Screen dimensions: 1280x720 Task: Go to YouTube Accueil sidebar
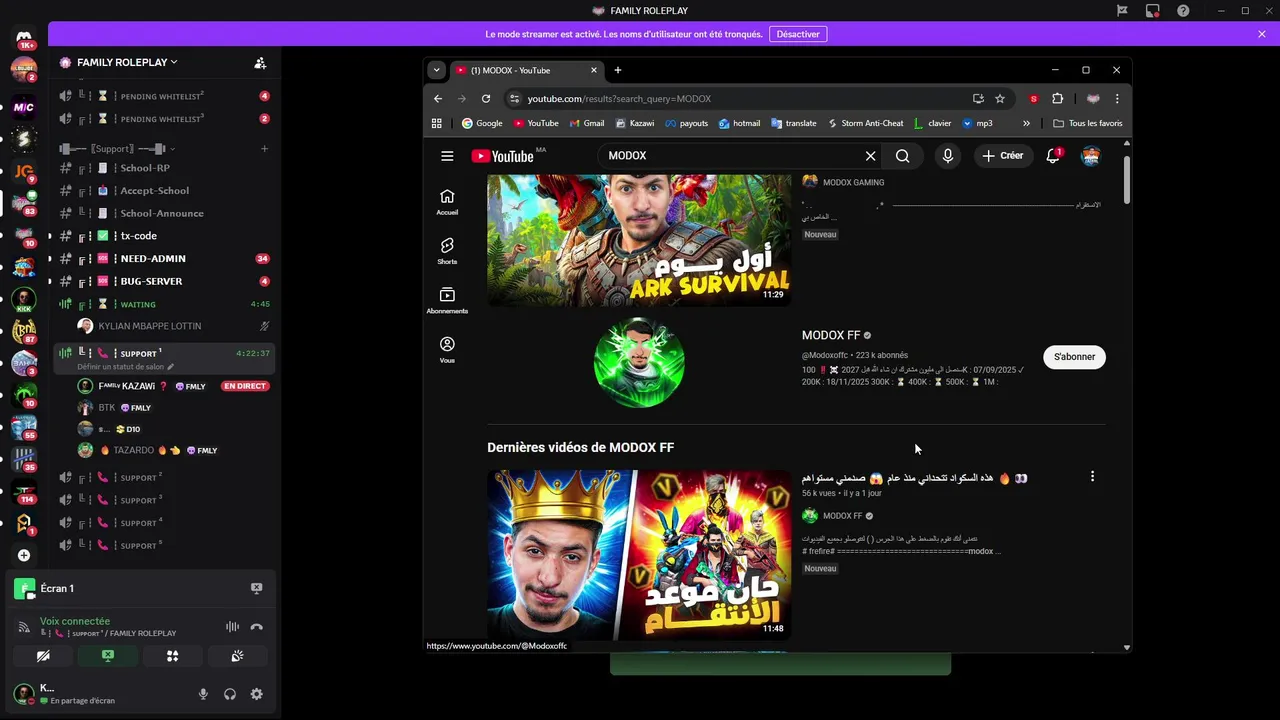pyautogui.click(x=447, y=202)
